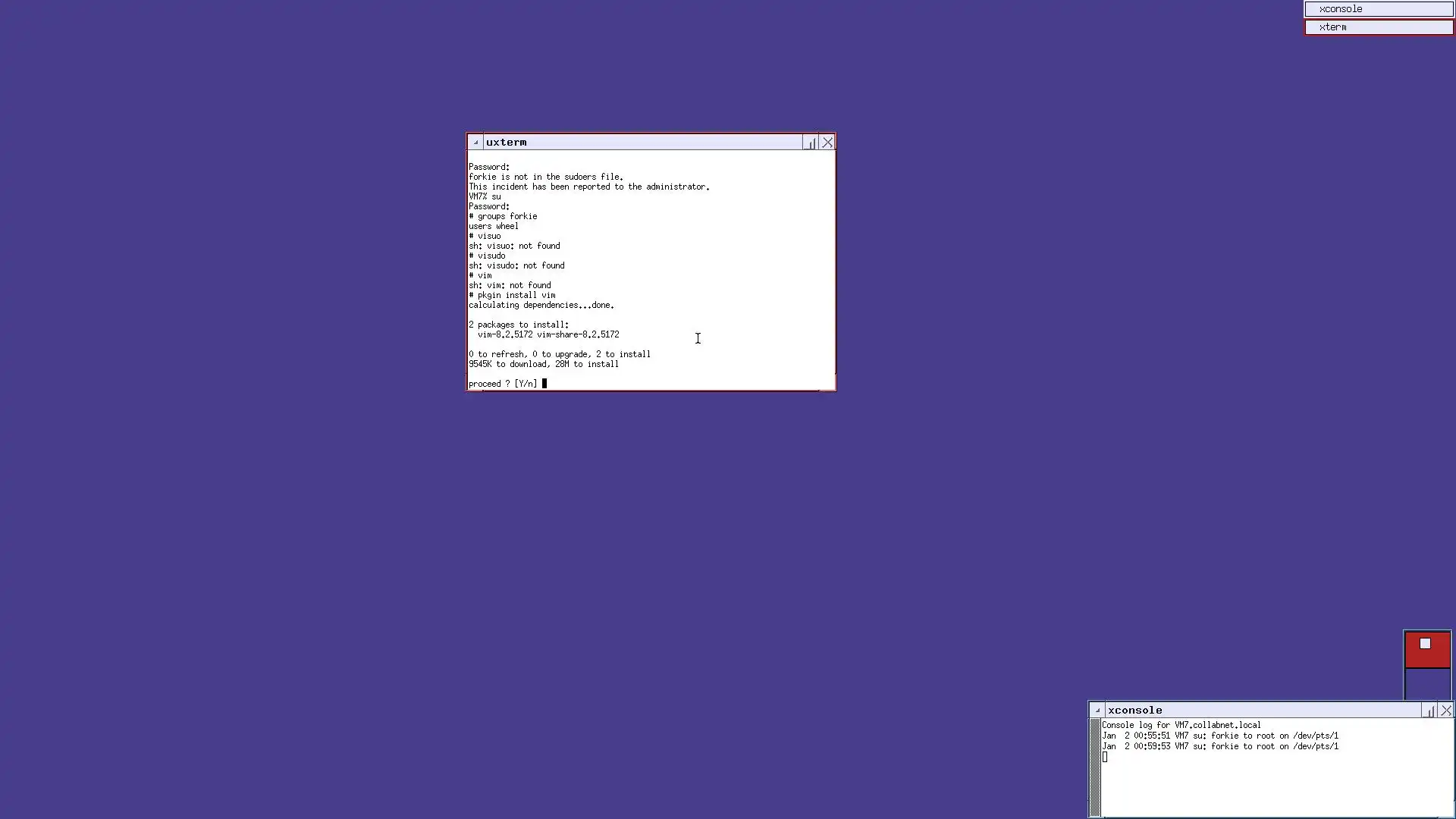Click the uxterm title bar text

pyautogui.click(x=506, y=143)
